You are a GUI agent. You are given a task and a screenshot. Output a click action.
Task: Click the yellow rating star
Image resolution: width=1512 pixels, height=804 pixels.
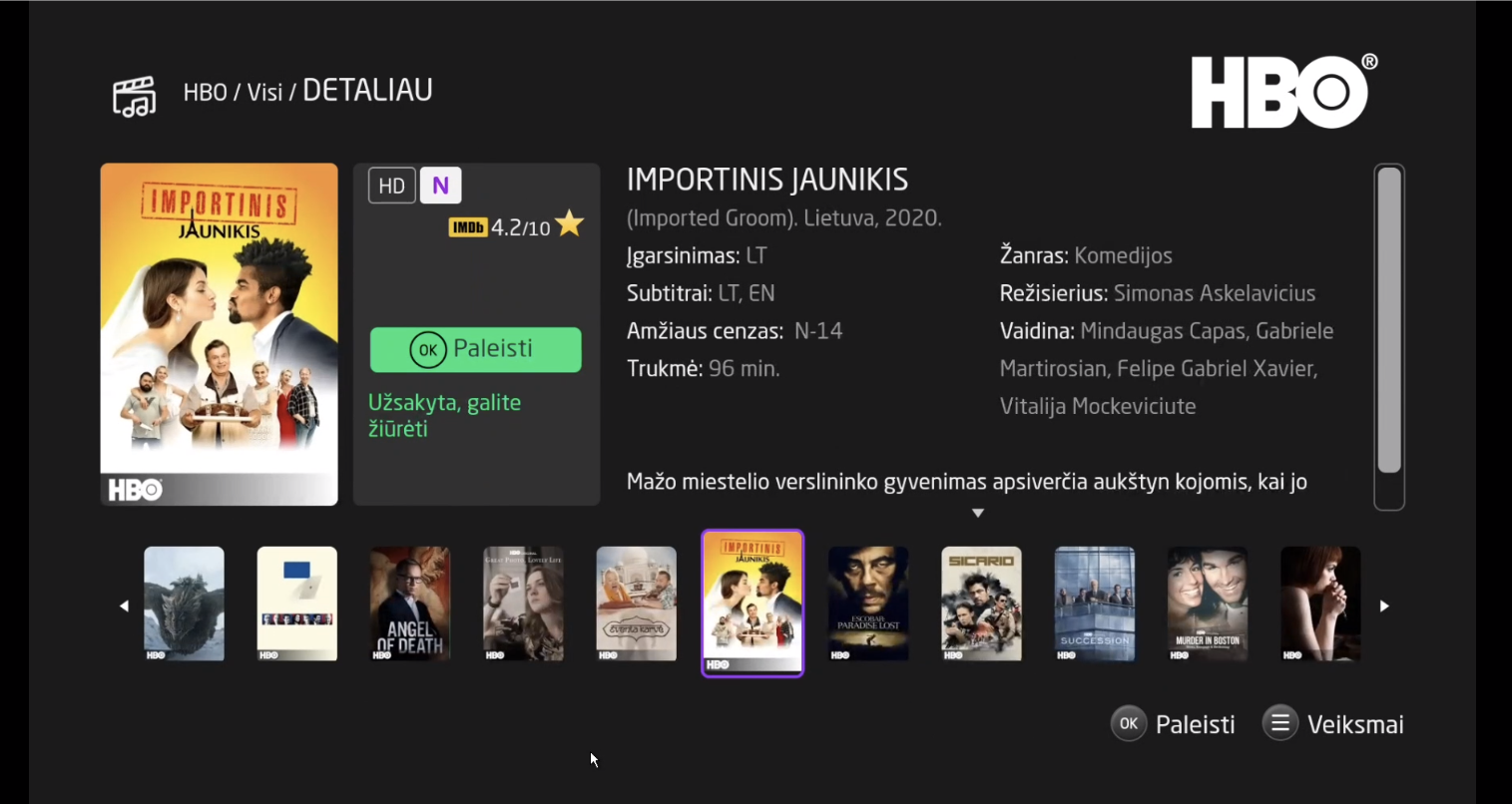tap(570, 223)
